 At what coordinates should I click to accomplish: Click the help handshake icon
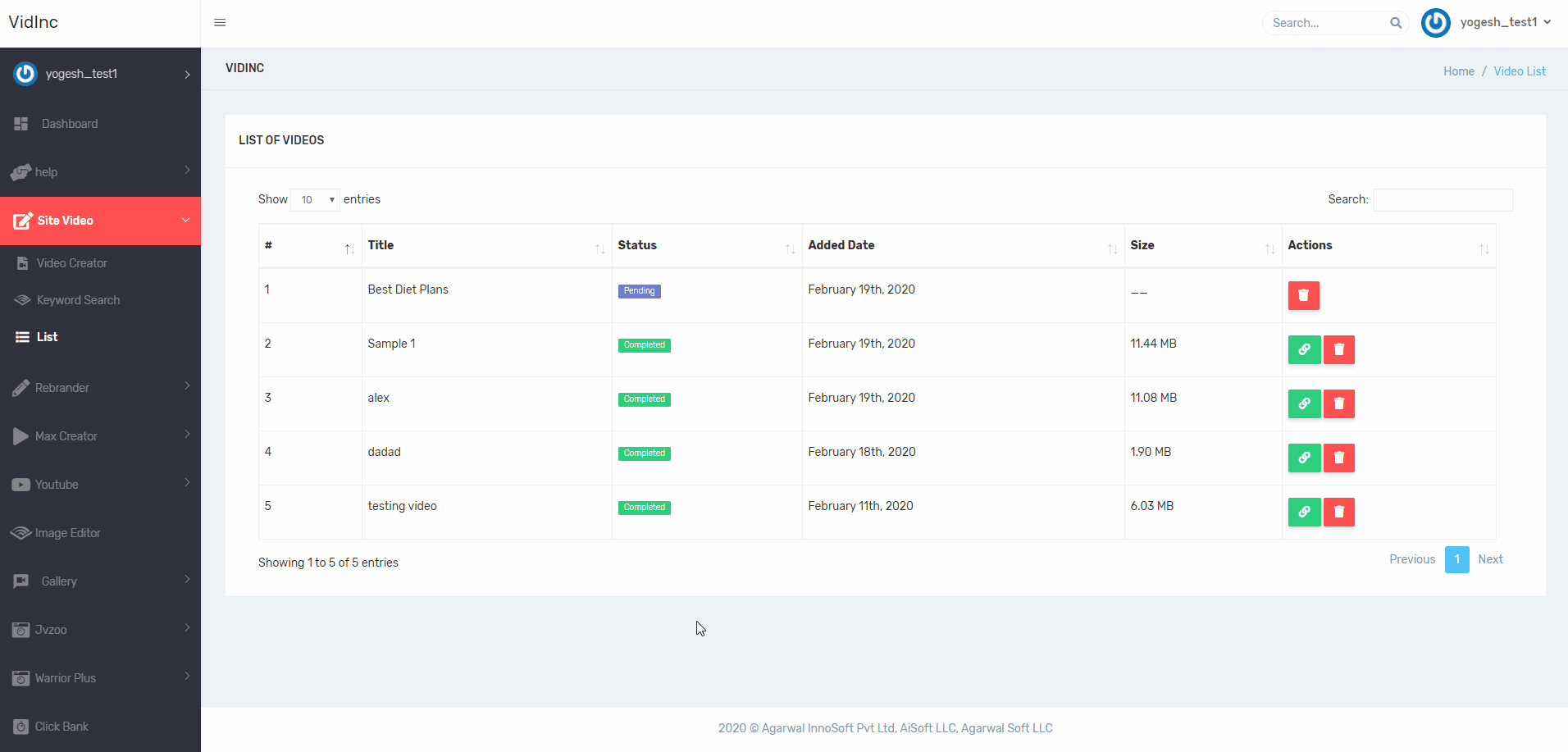click(x=21, y=172)
